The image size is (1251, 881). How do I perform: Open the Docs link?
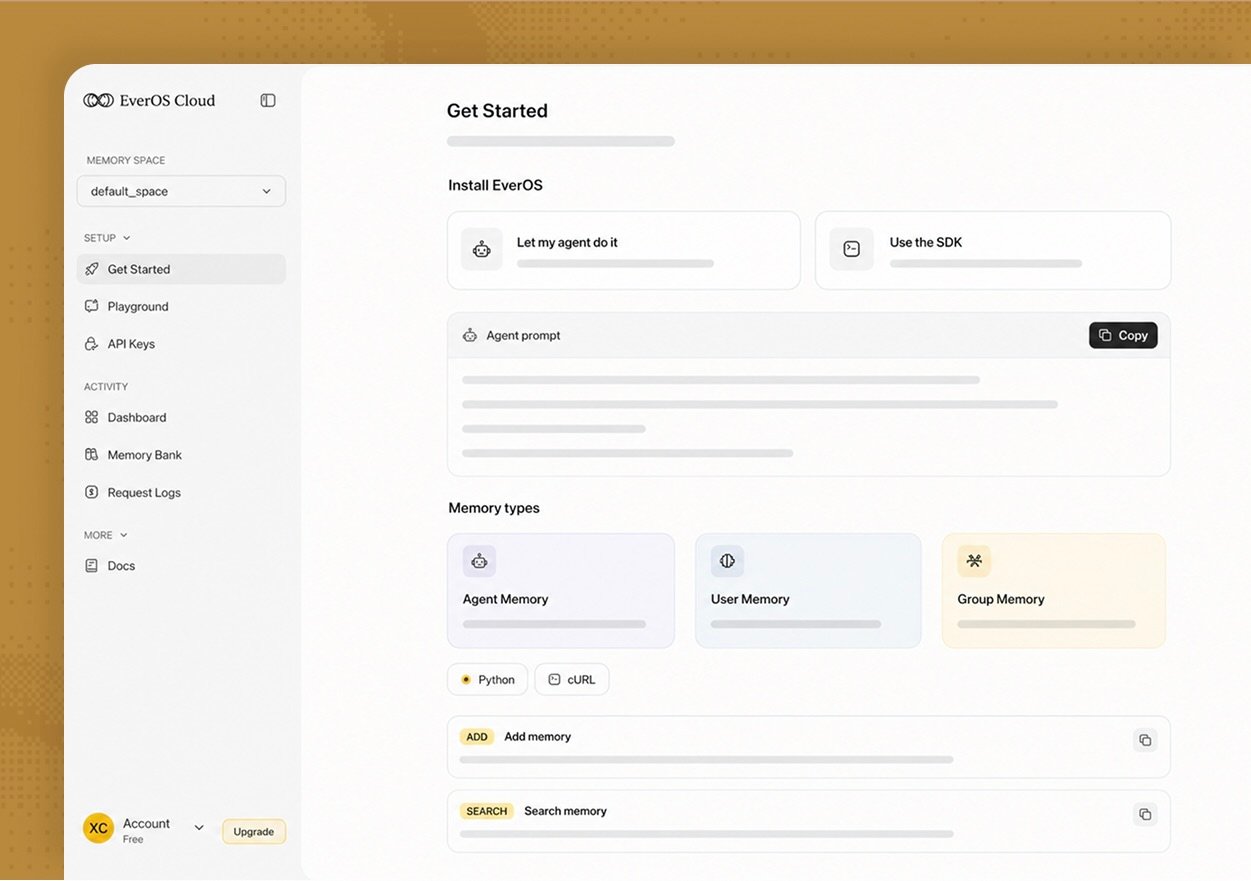tap(181, 566)
